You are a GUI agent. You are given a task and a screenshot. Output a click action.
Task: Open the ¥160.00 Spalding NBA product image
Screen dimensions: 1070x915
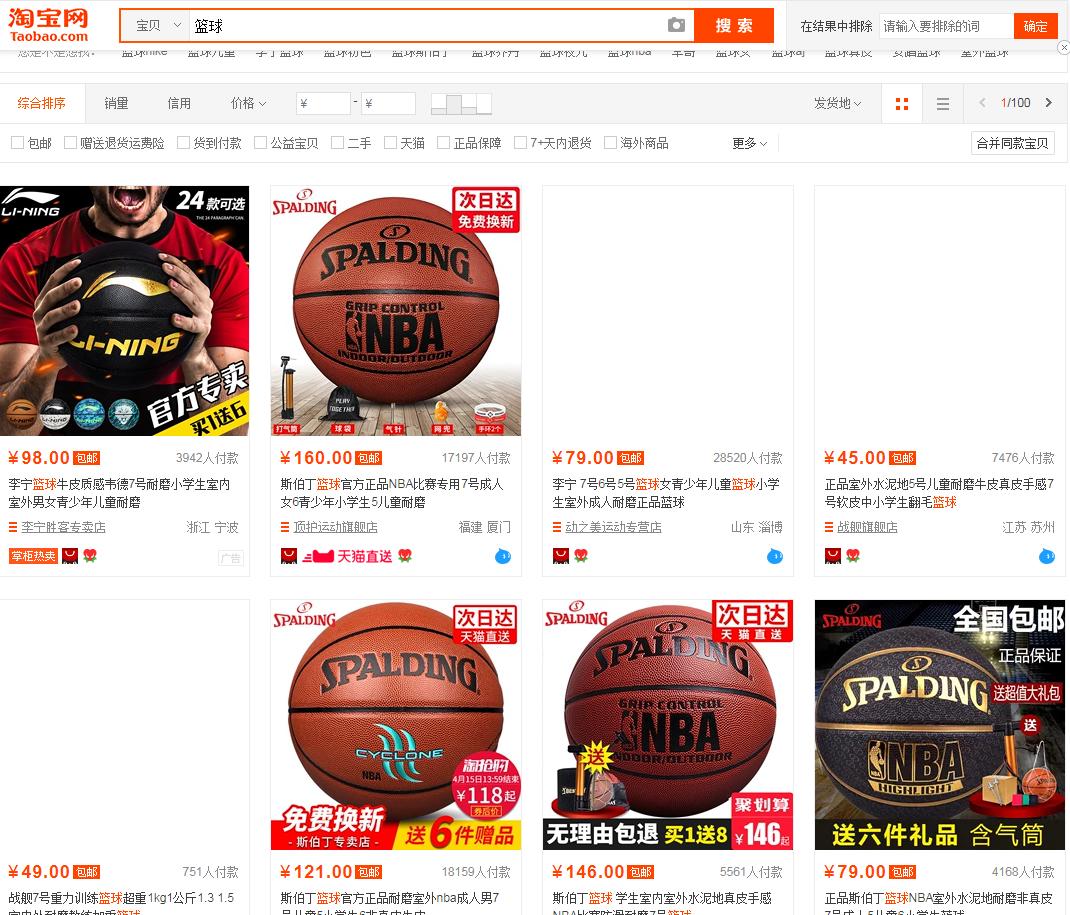point(396,310)
